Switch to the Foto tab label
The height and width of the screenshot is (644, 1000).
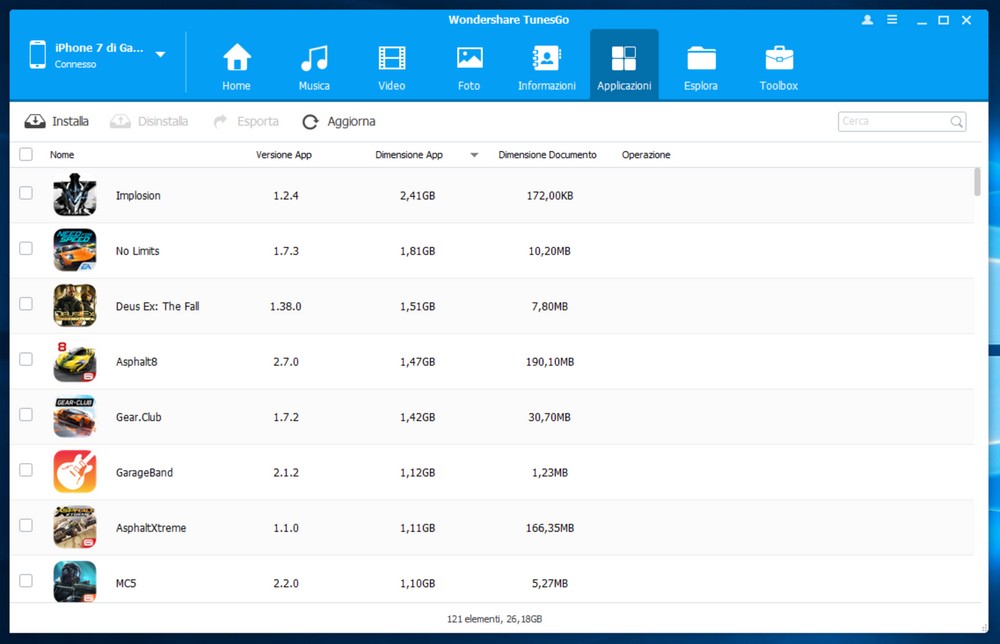pyautogui.click(x=469, y=85)
